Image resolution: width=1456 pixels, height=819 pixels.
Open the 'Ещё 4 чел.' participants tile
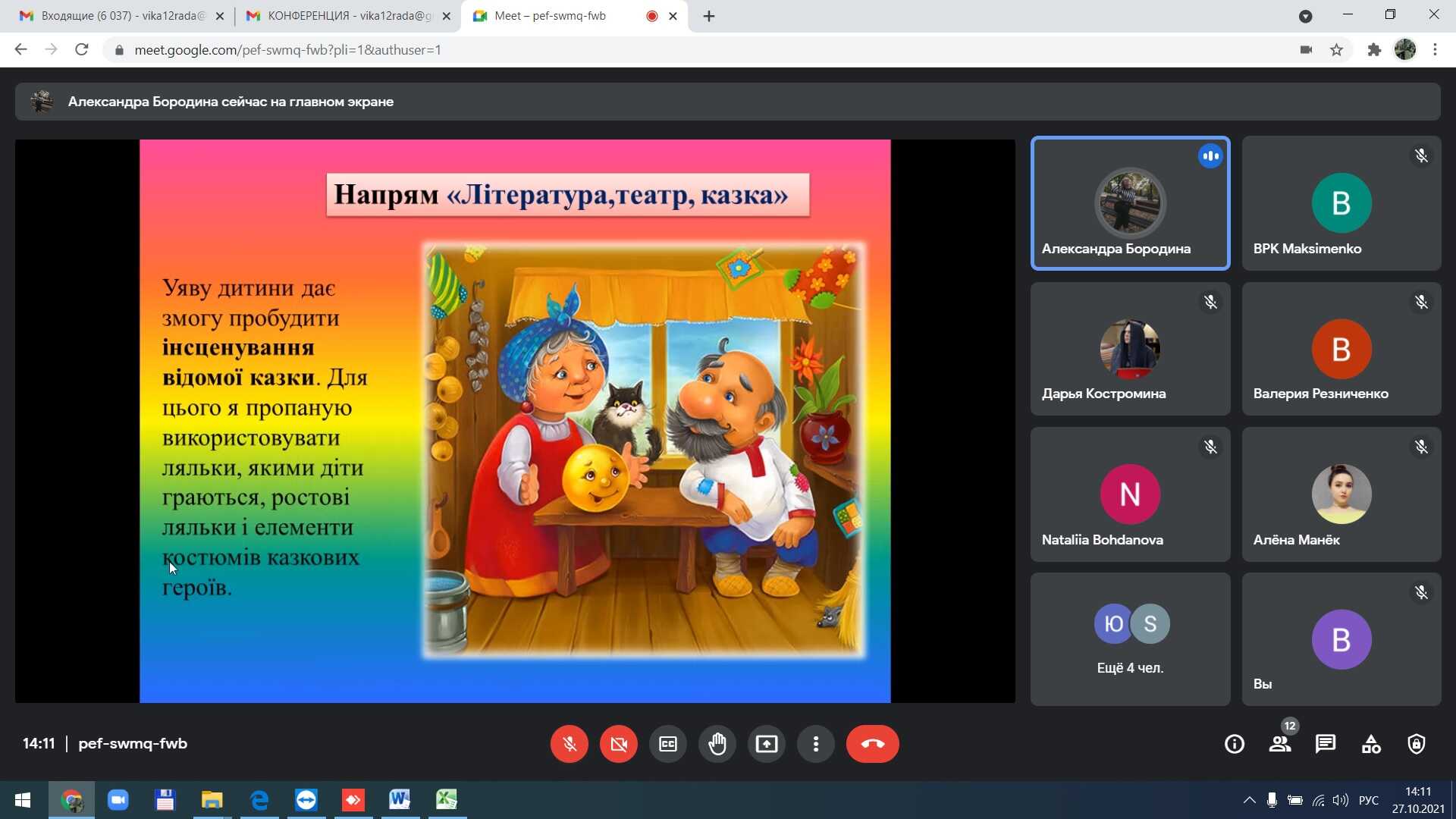tap(1130, 639)
